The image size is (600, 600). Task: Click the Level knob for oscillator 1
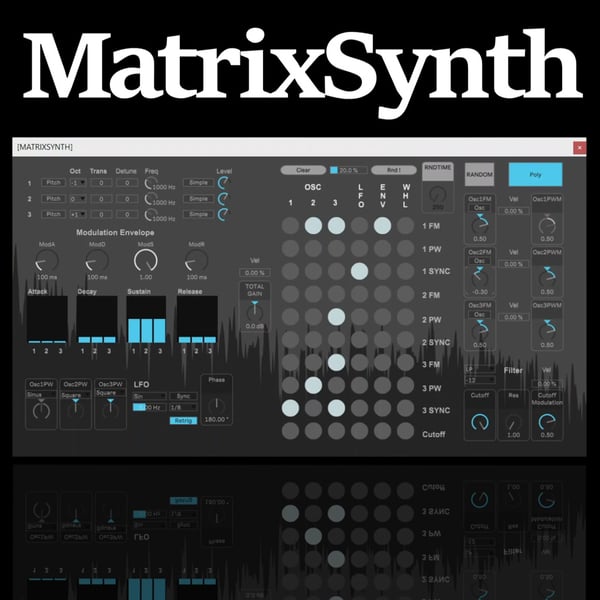[223, 183]
